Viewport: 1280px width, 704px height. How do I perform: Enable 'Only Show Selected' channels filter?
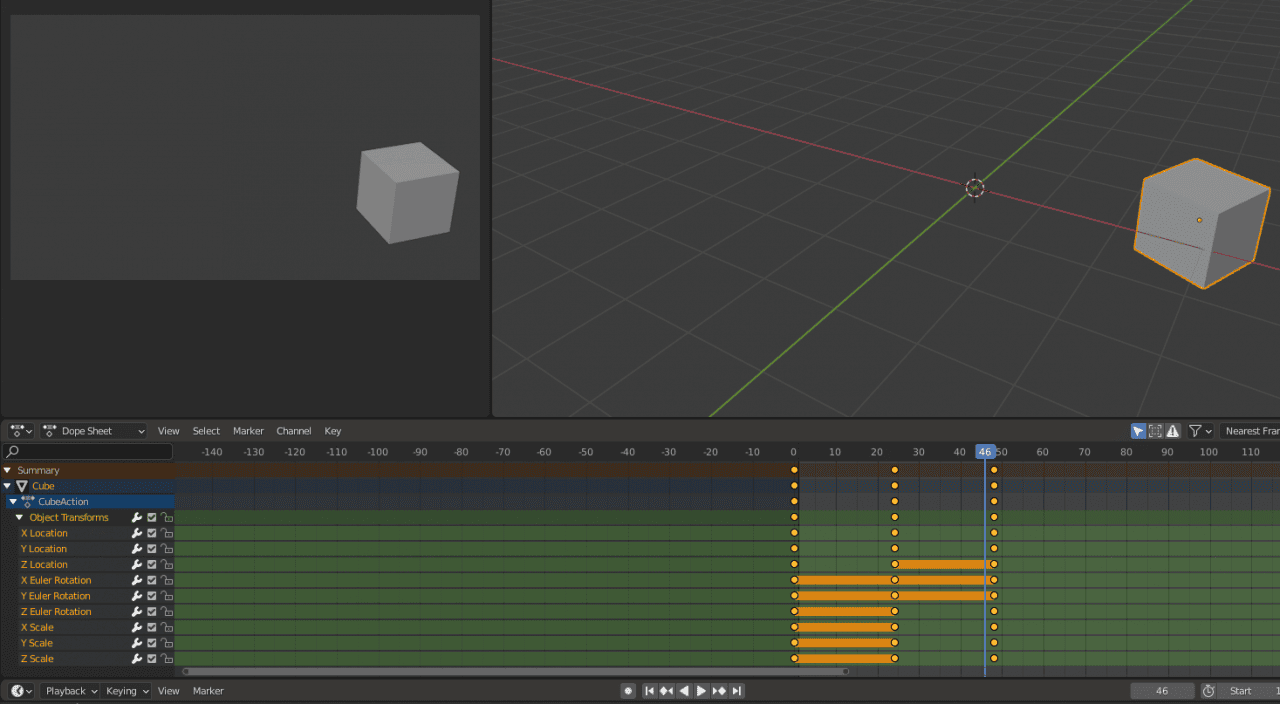coord(1137,430)
